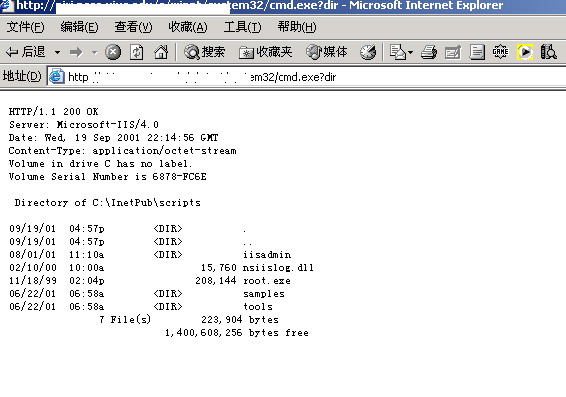Click the GAME toolbar icon
566x397 pixels.
500,52
